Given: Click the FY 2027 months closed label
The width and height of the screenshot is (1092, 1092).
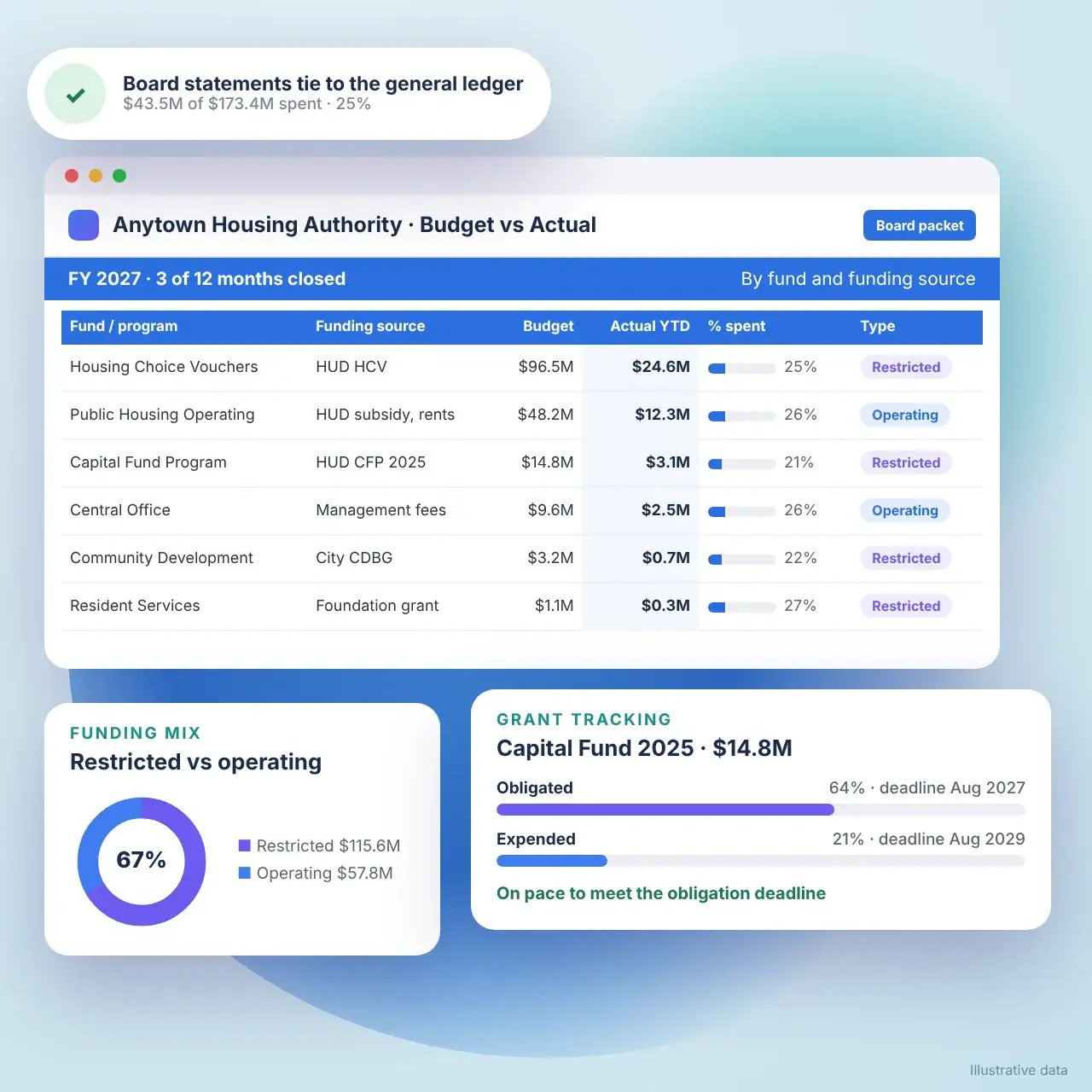Looking at the screenshot, I should tap(207, 279).
